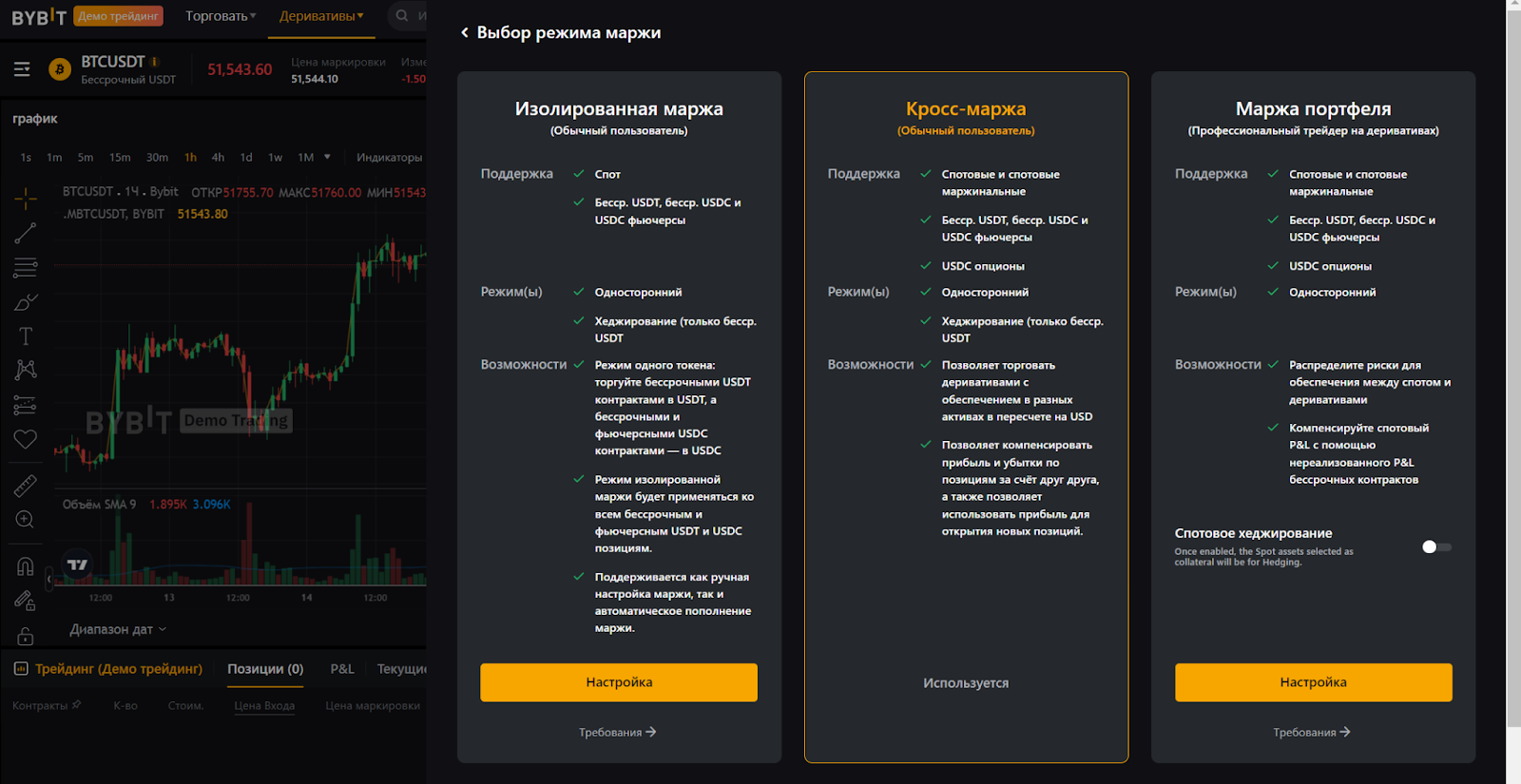Enable the magnet snapping tool
Screen dimensions: 1521x784
(26, 566)
